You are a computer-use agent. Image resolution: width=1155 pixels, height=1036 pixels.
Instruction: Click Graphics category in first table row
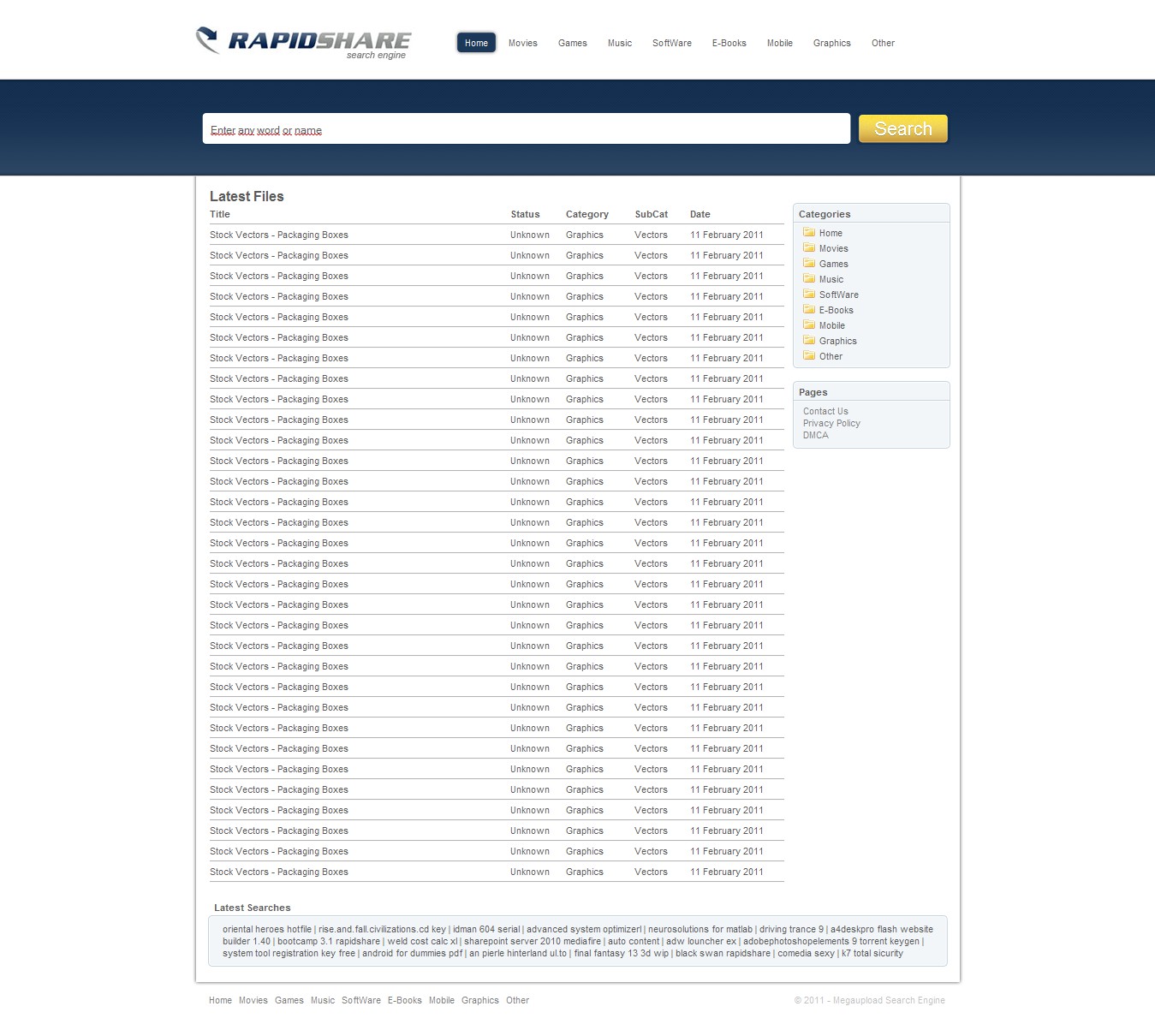[585, 235]
